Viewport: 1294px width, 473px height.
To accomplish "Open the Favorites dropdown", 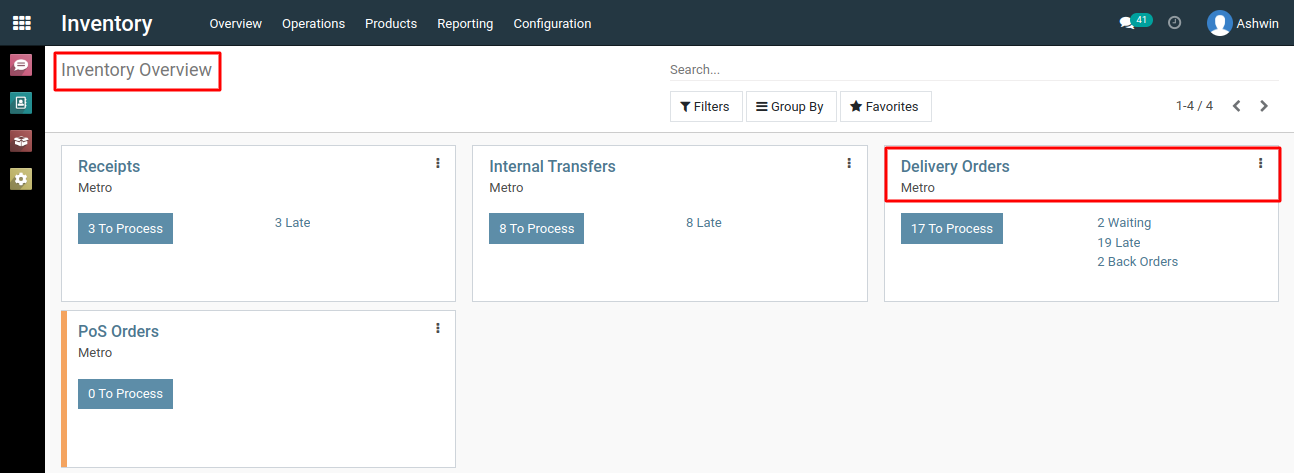I will point(885,107).
